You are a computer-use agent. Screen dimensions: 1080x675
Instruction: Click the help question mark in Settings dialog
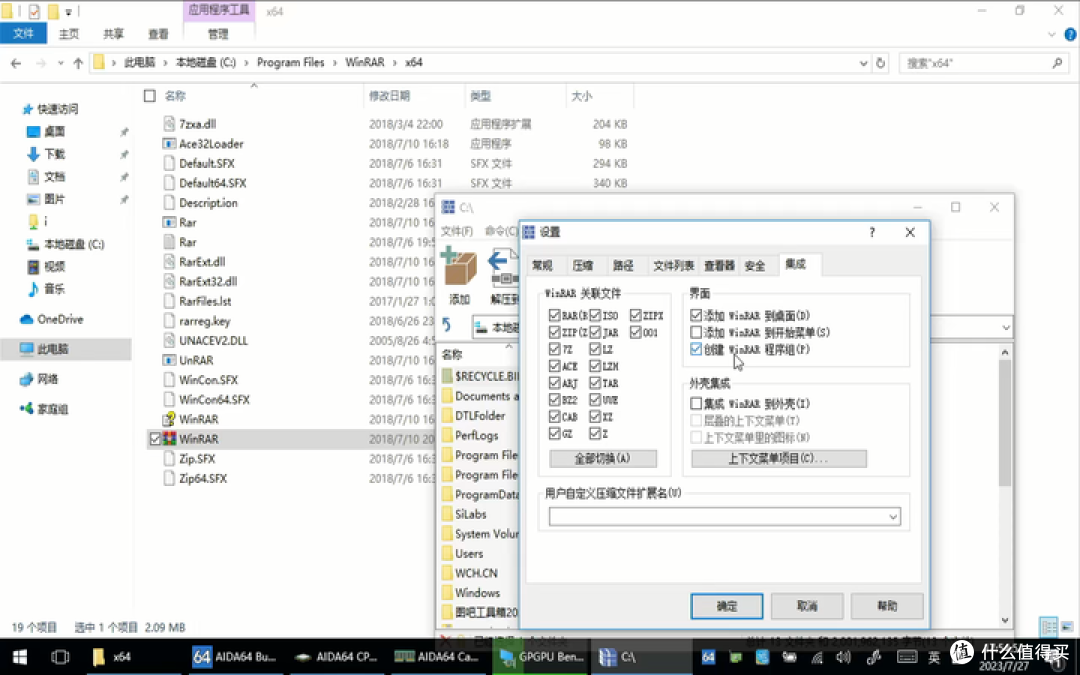click(872, 232)
